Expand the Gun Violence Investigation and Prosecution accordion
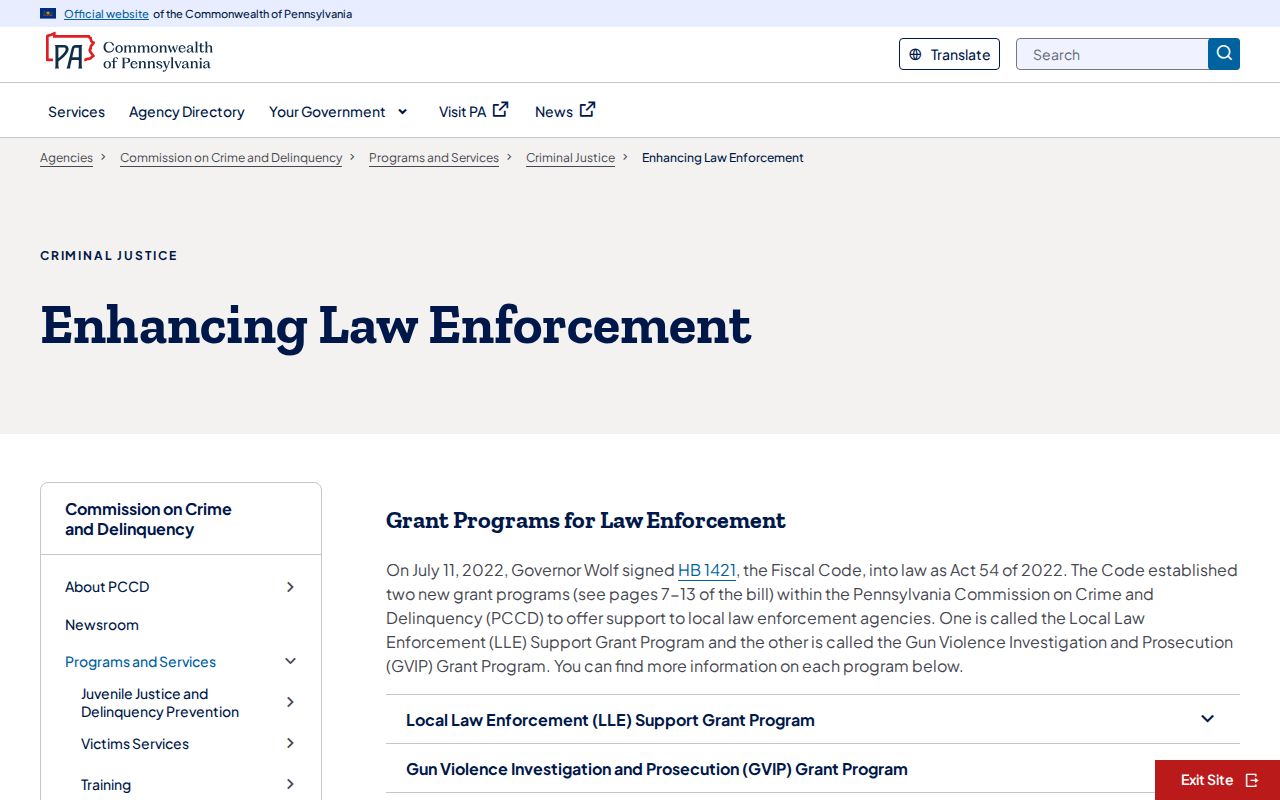The image size is (1280, 800). tap(813, 769)
